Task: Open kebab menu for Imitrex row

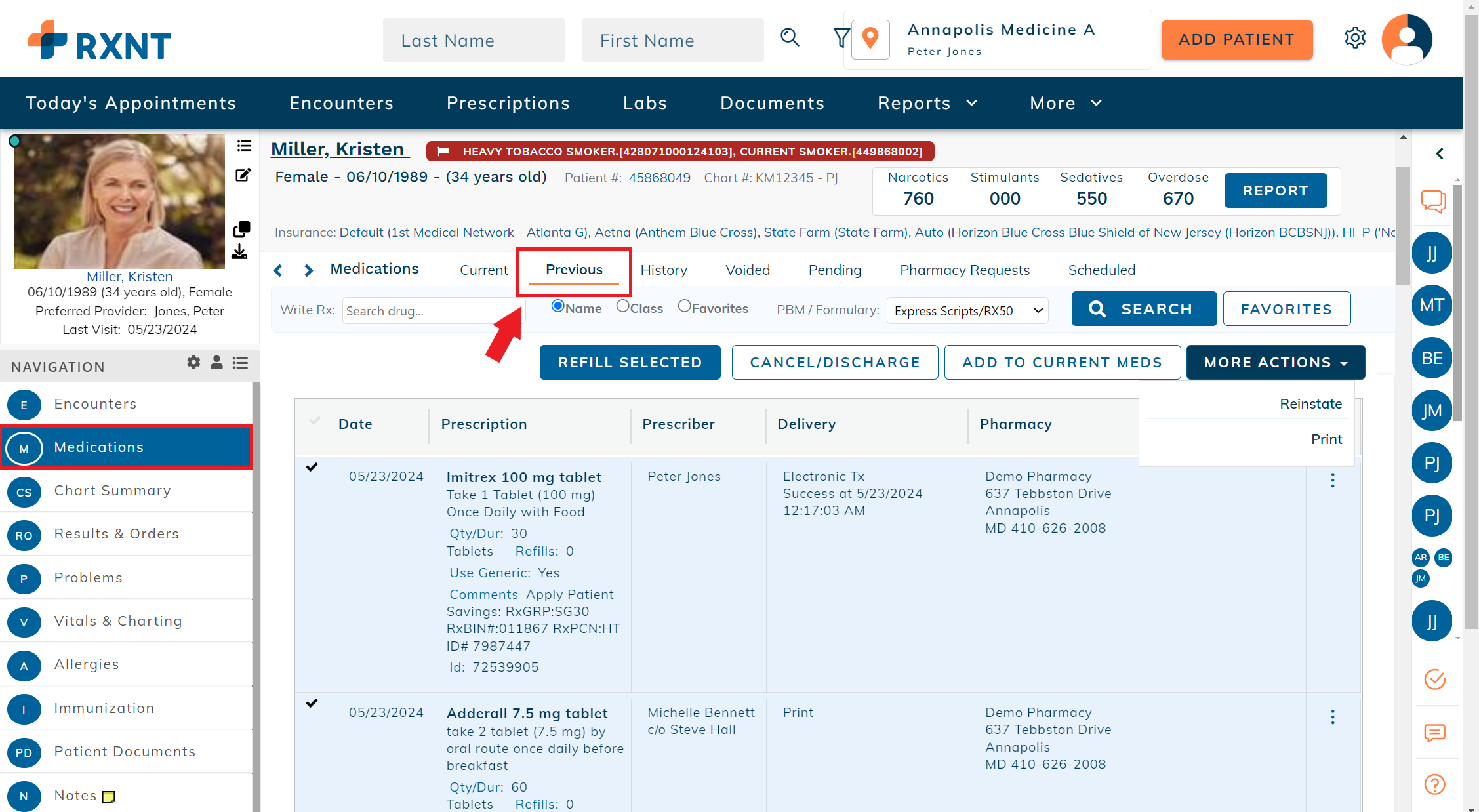Action: pyautogui.click(x=1333, y=481)
